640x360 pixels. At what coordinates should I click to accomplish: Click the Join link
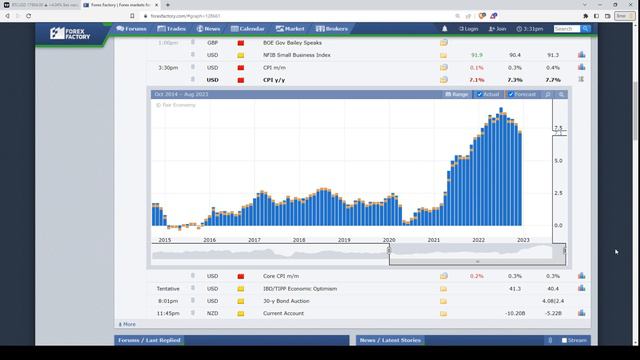(498, 29)
